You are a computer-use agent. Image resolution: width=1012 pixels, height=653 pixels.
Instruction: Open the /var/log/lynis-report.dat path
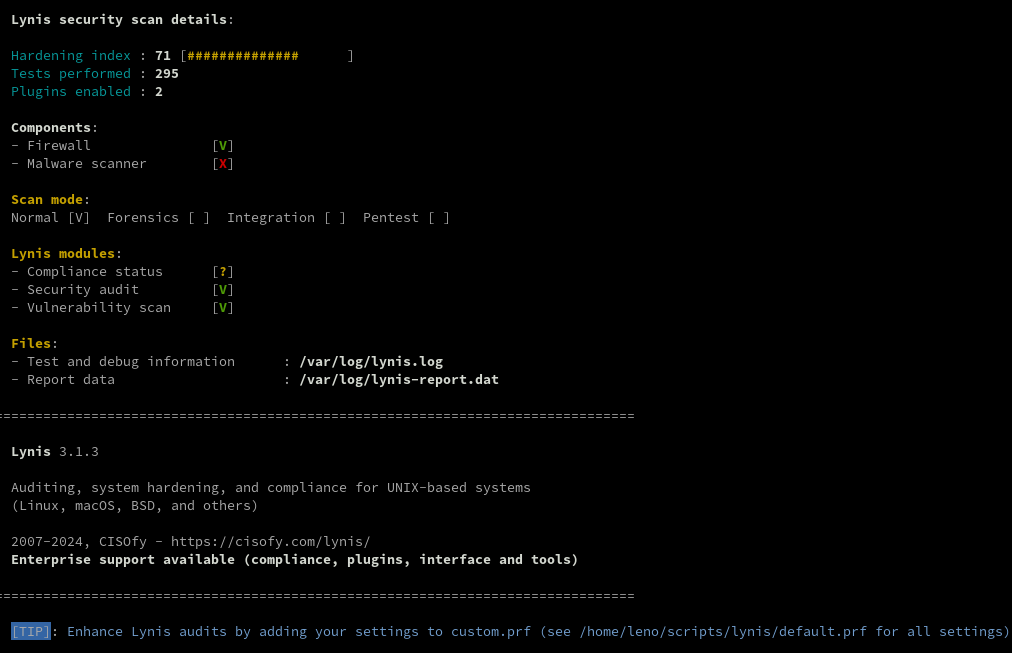399,380
